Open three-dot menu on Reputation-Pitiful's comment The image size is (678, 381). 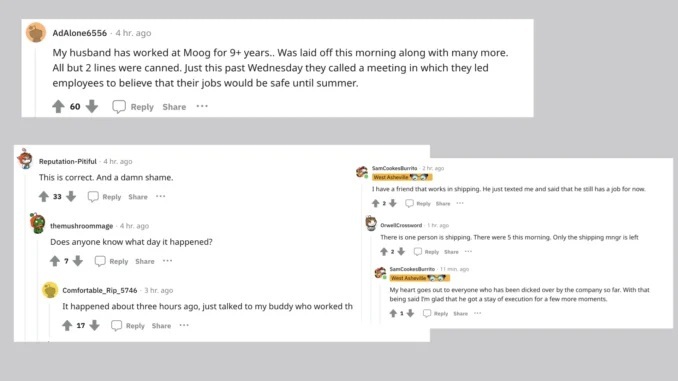coord(160,196)
